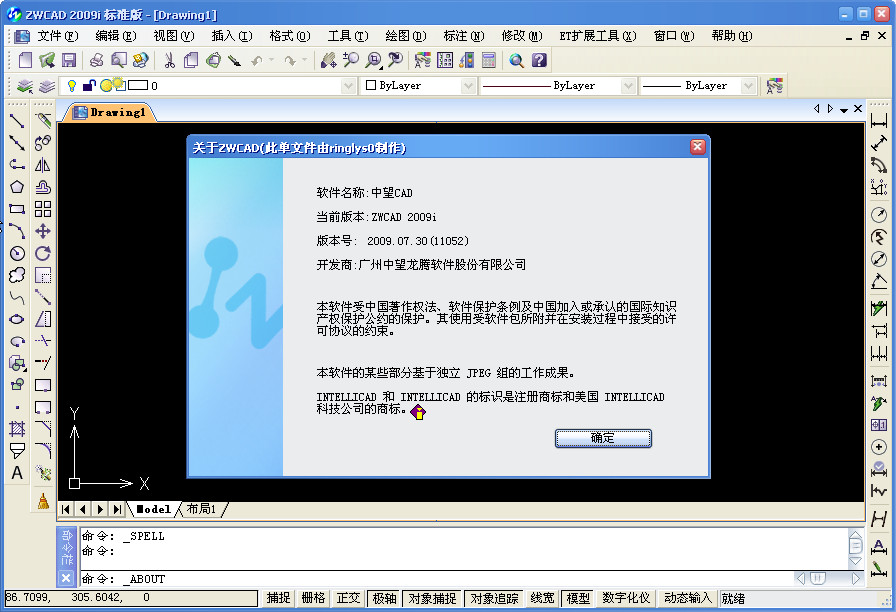This screenshot has width=896, height=612.
Task: Select the Move modify tool
Action: (43, 231)
